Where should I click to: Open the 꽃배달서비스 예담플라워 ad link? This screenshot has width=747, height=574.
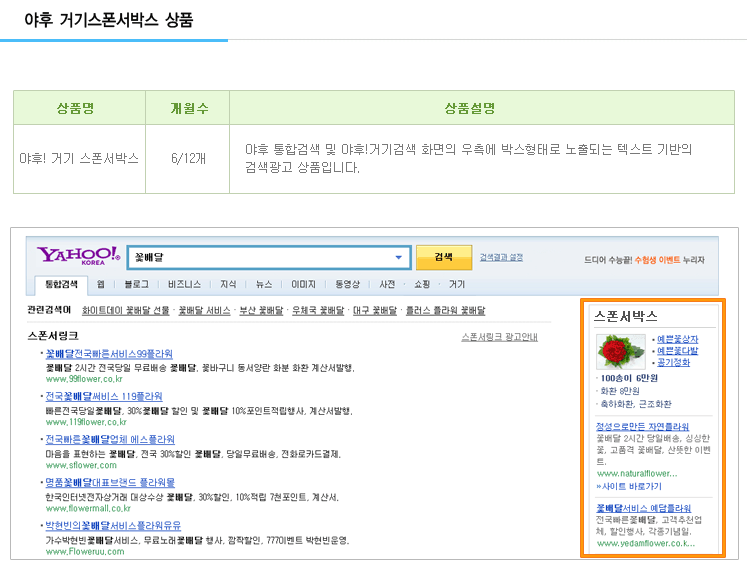pyautogui.click(x=643, y=508)
